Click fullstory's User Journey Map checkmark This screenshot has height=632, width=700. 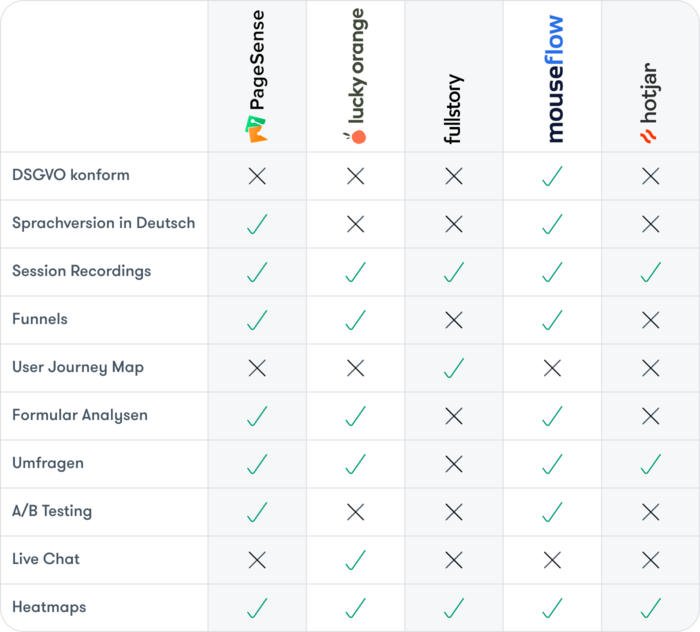coord(454,368)
